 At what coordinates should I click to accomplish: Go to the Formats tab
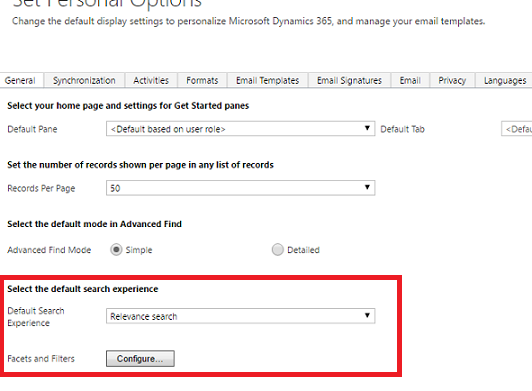(202, 80)
